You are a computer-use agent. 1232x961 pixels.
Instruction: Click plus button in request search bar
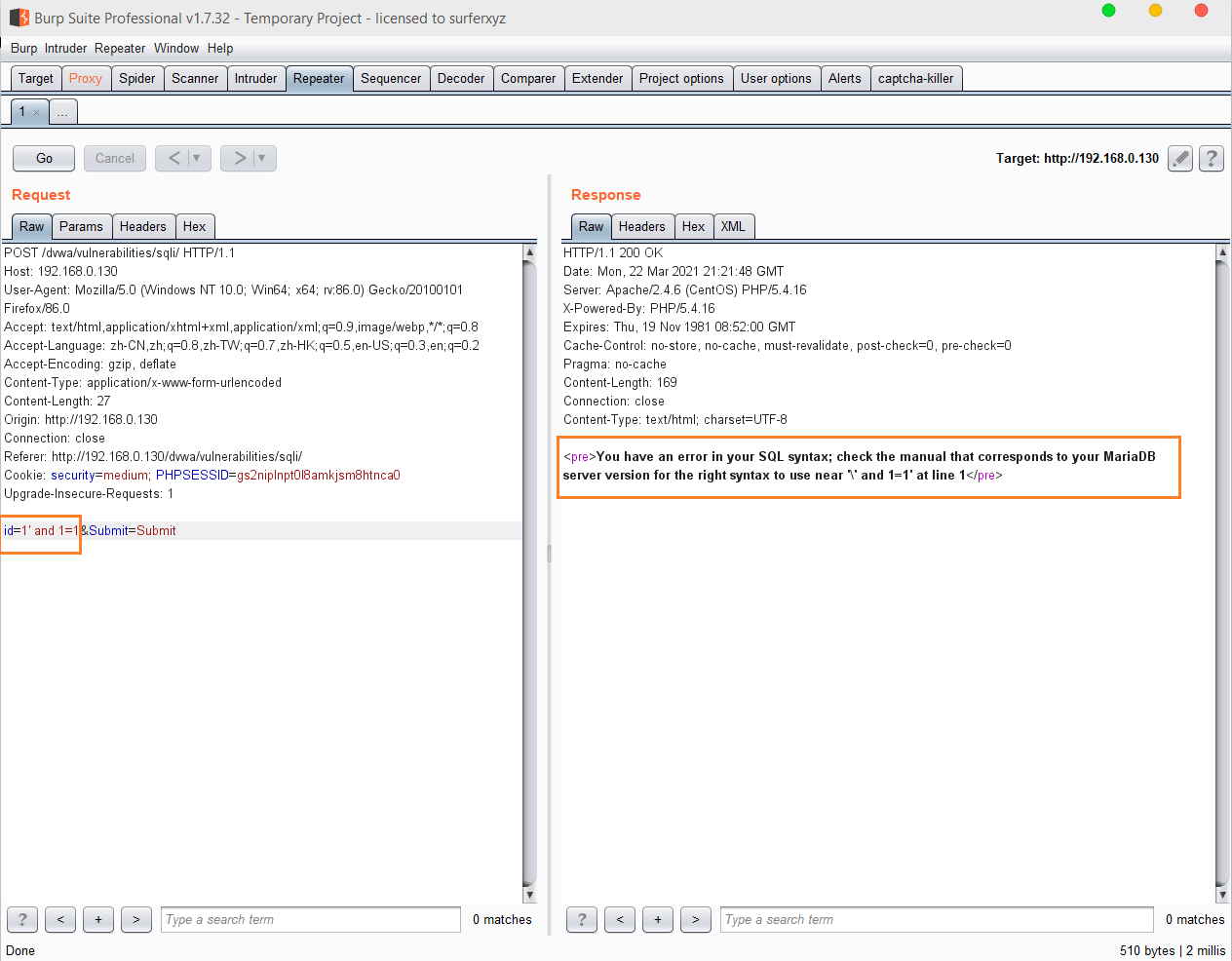pyautogui.click(x=98, y=919)
